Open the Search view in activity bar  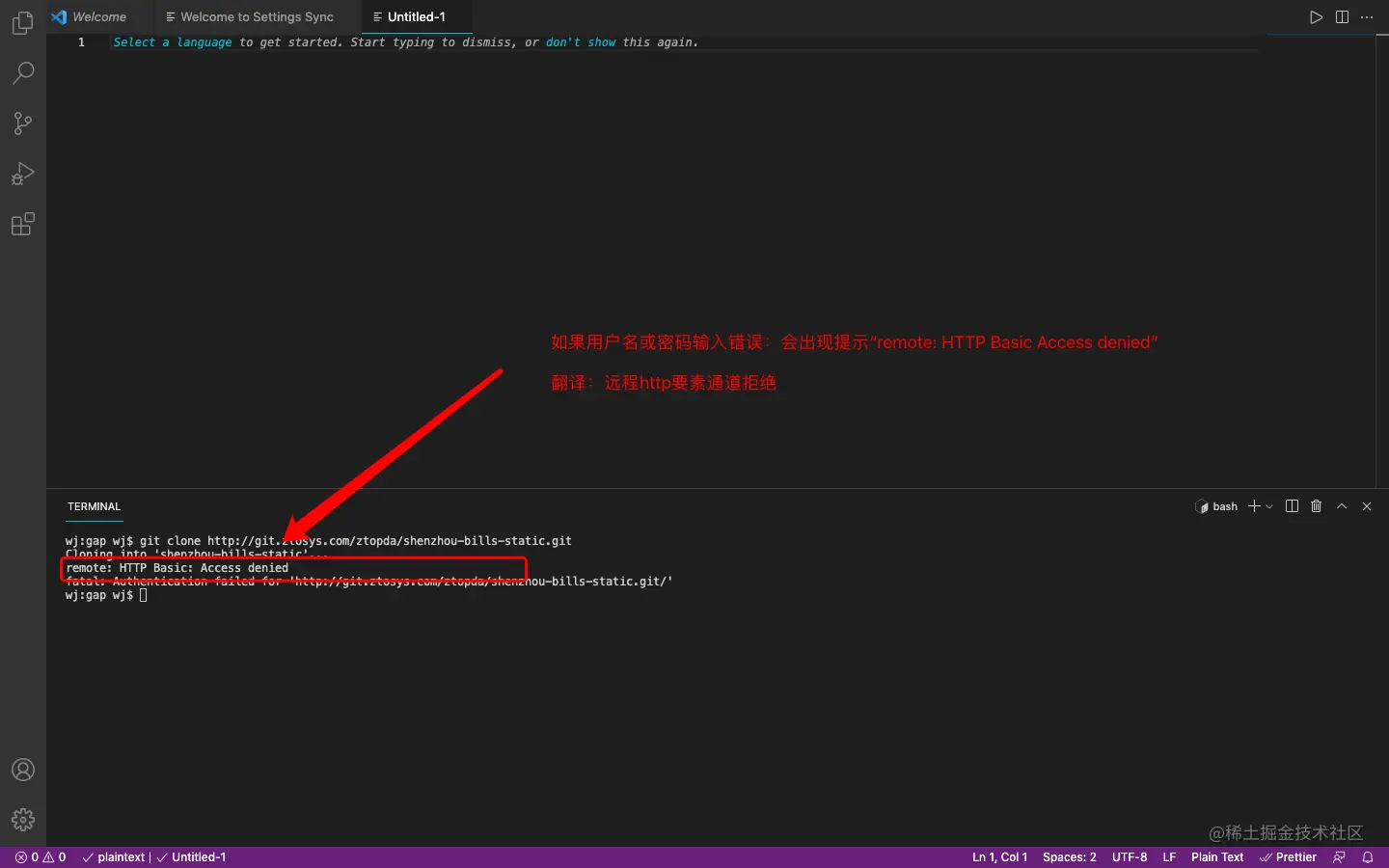tap(23, 73)
